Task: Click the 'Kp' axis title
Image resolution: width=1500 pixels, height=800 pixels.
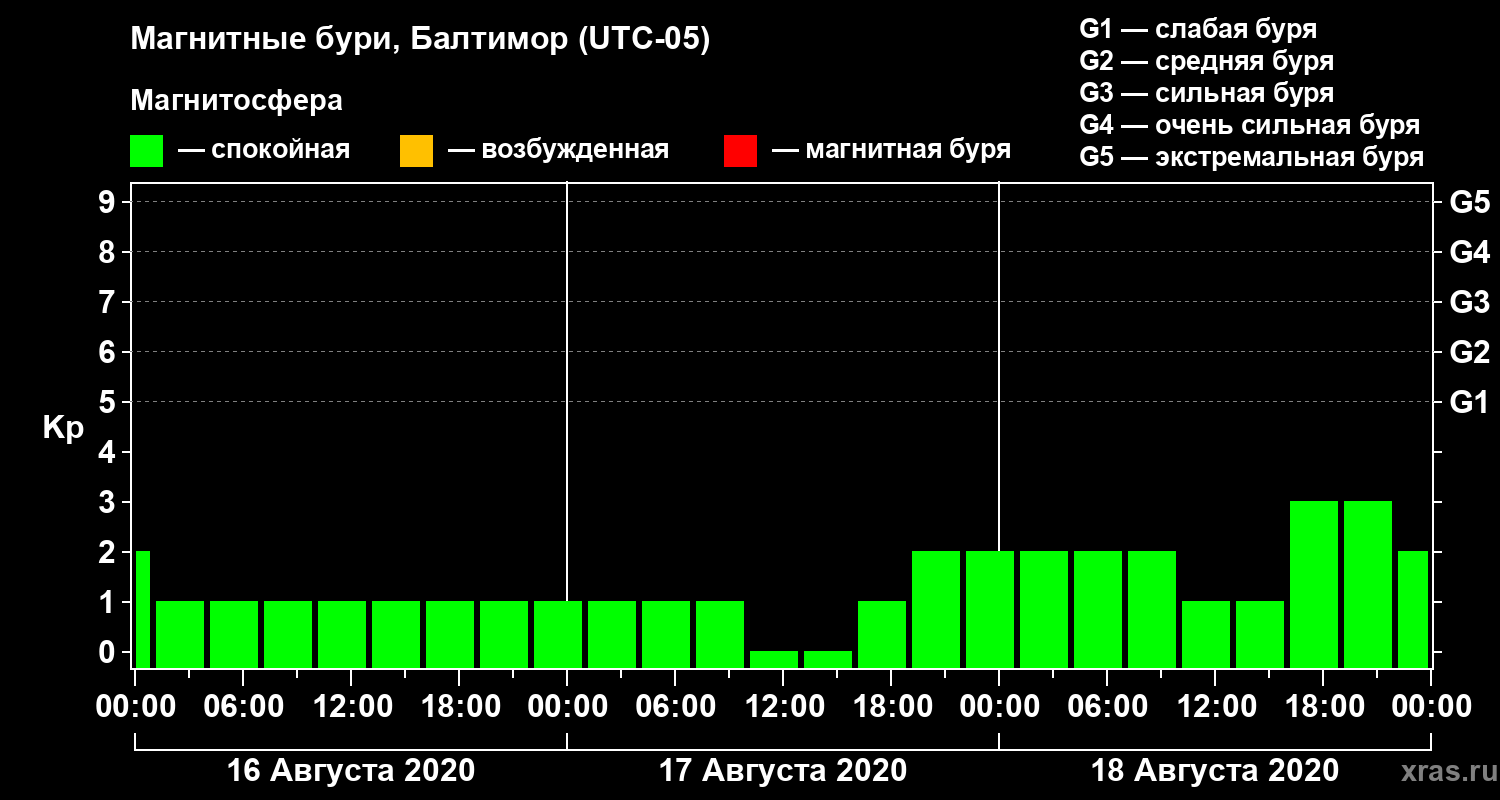Action: click(x=64, y=428)
